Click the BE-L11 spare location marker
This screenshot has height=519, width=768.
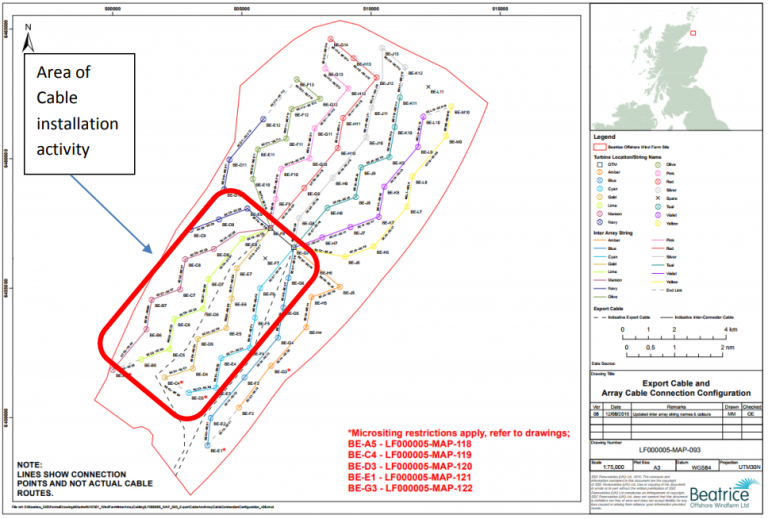(430, 88)
